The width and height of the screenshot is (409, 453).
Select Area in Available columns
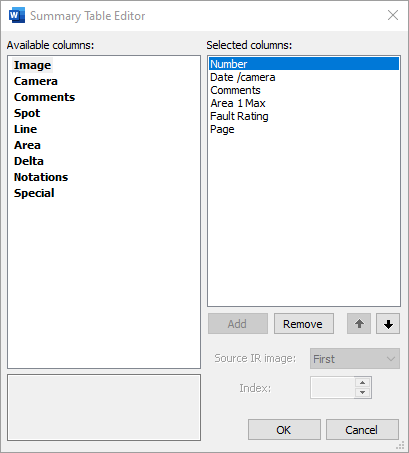[x=27, y=145]
